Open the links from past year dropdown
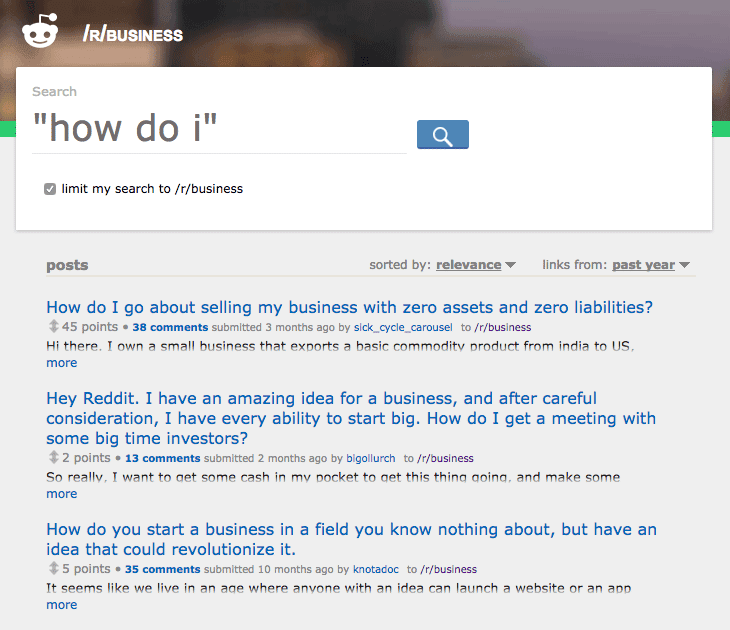The height and width of the screenshot is (630, 730). coord(650,265)
